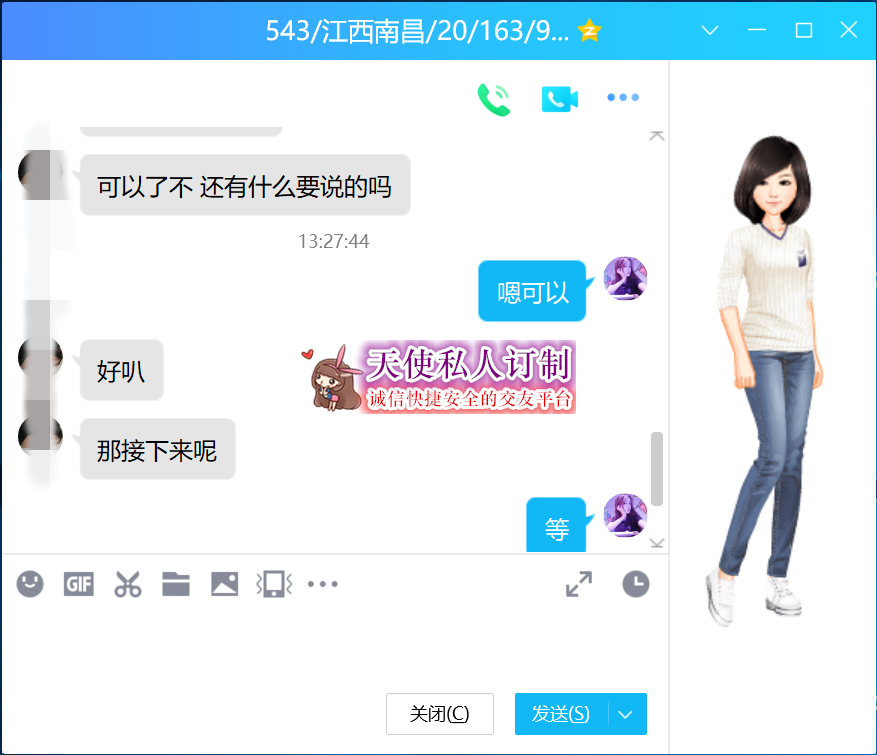The width and height of the screenshot is (877, 755).
Task: Click the Send (发送) button
Action: click(561, 714)
